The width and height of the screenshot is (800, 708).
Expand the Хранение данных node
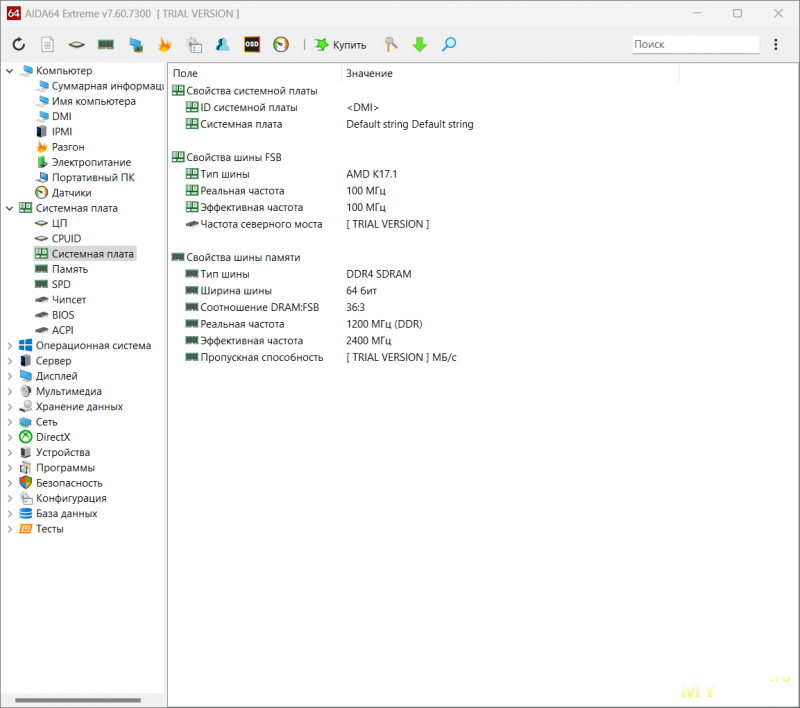(10, 407)
